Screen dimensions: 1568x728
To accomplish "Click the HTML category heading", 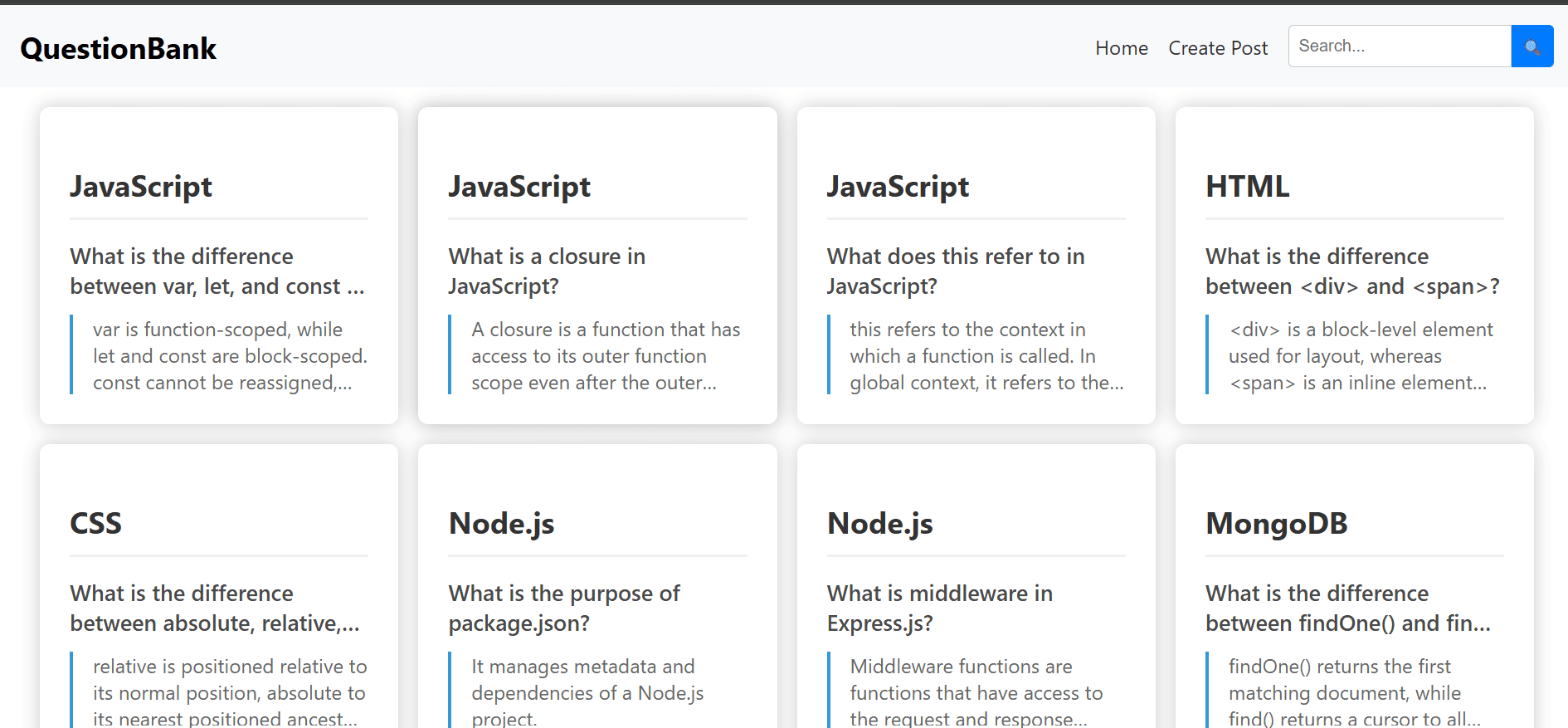I will (1247, 187).
